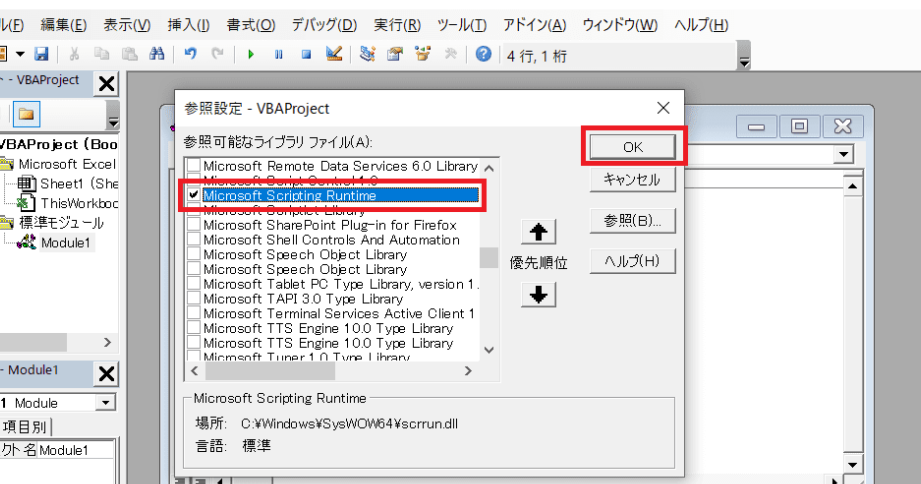Open the 表示(V) menu

tap(127, 25)
